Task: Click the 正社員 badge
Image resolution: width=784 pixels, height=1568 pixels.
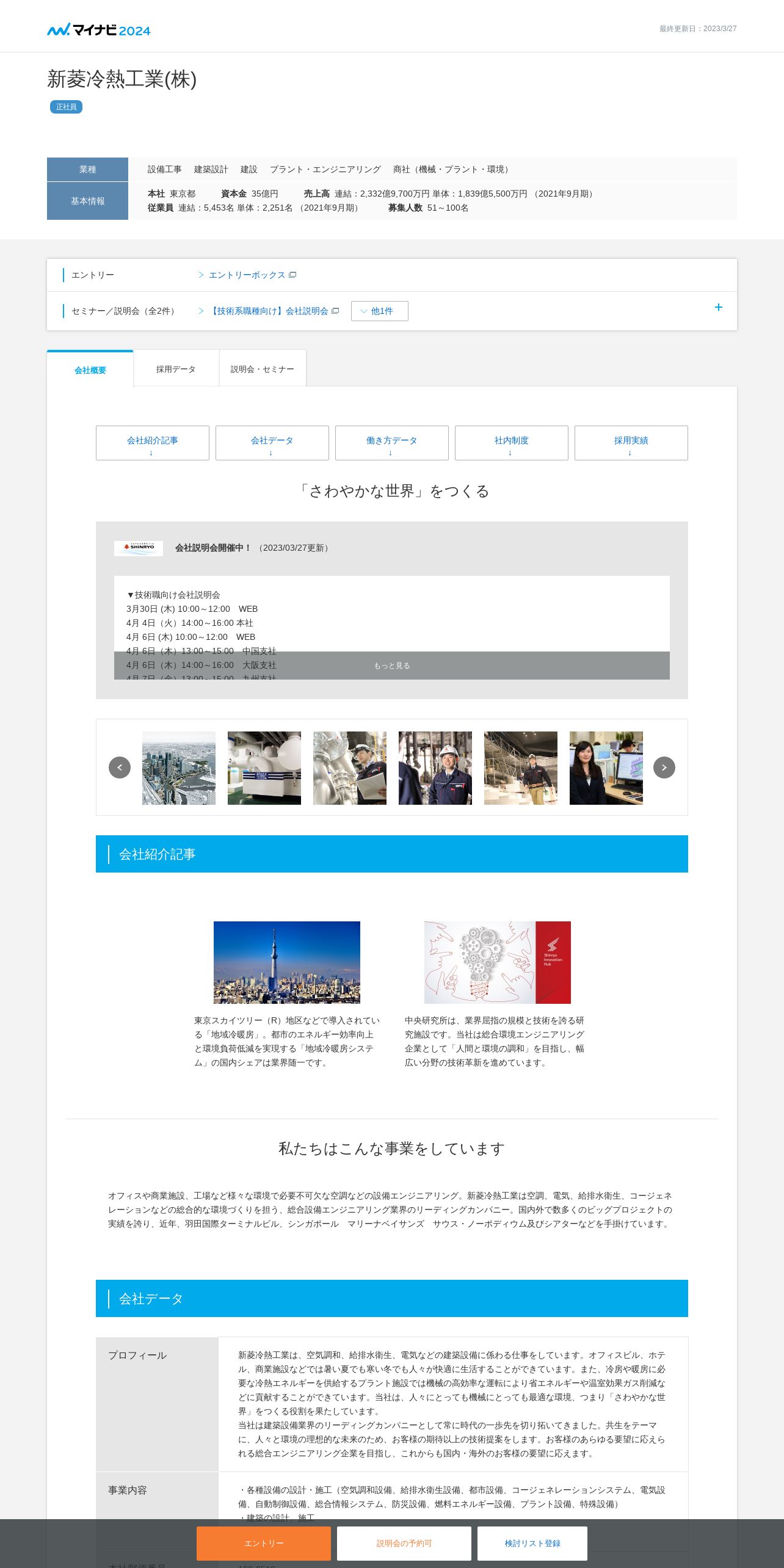Action: 66,107
